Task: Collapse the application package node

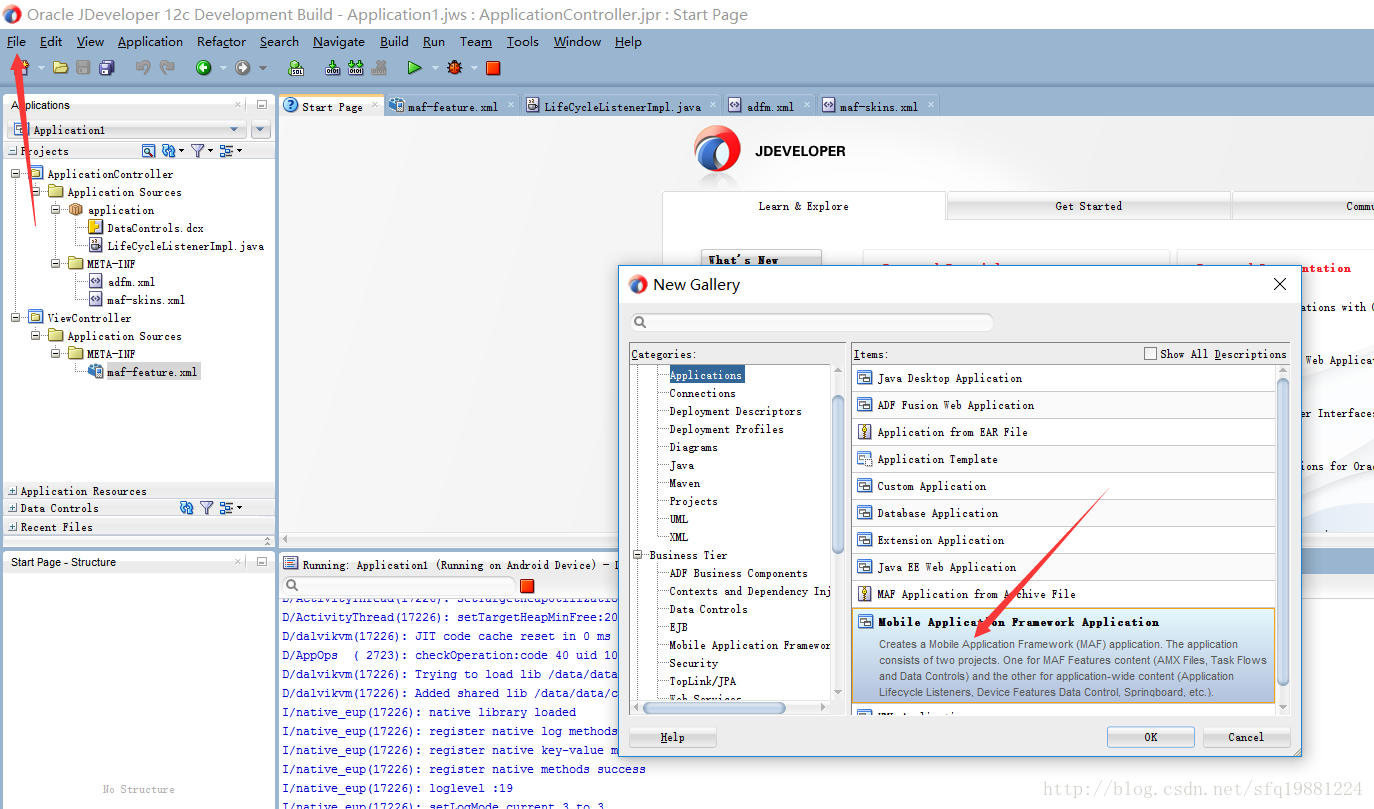Action: tap(56, 210)
